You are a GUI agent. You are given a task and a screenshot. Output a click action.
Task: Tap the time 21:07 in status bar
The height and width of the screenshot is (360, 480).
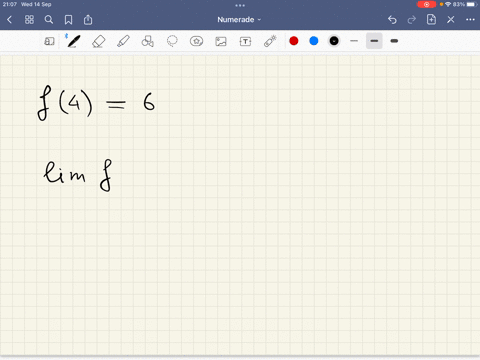point(10,4)
